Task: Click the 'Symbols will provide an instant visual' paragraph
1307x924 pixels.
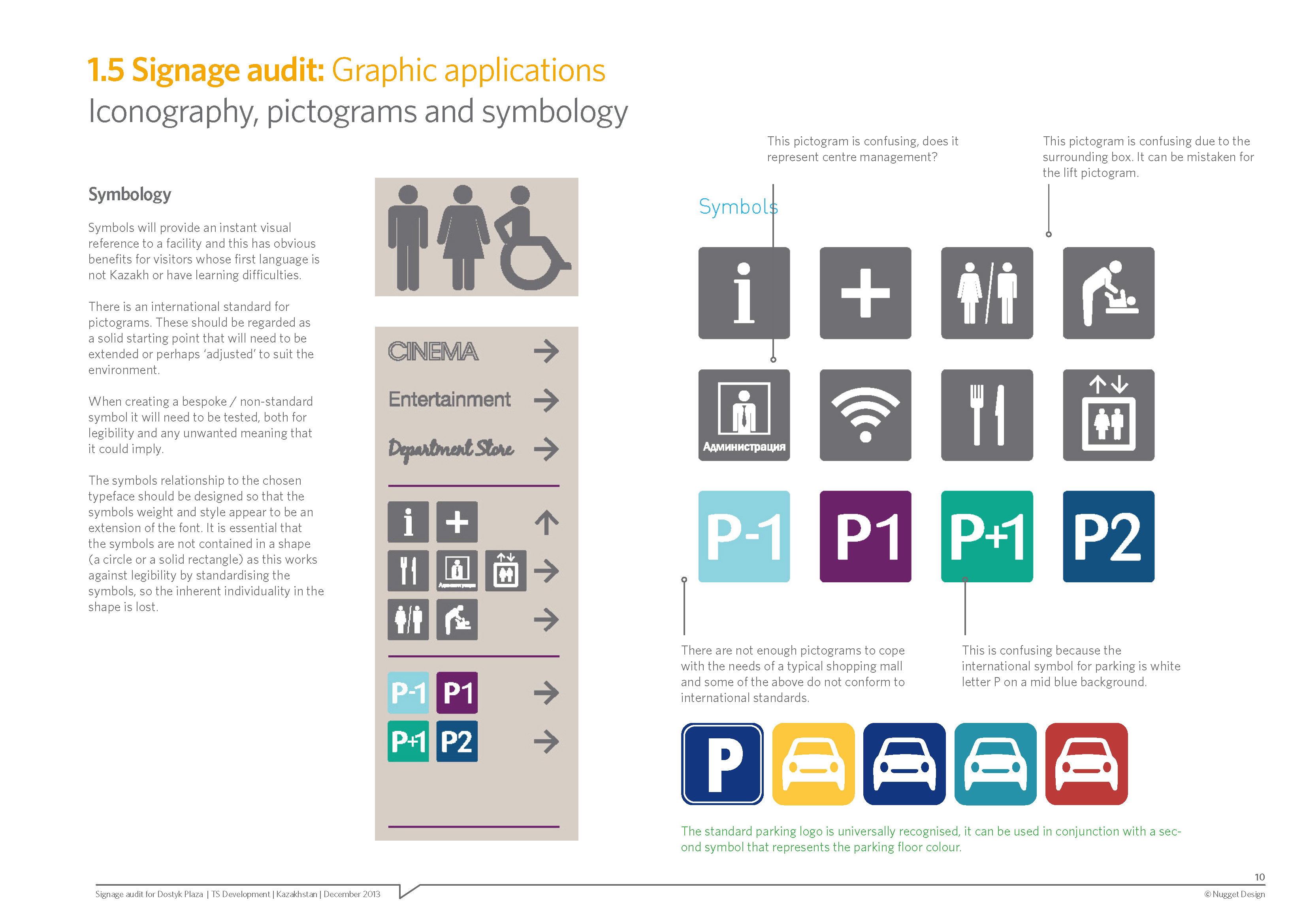Action: (x=204, y=251)
